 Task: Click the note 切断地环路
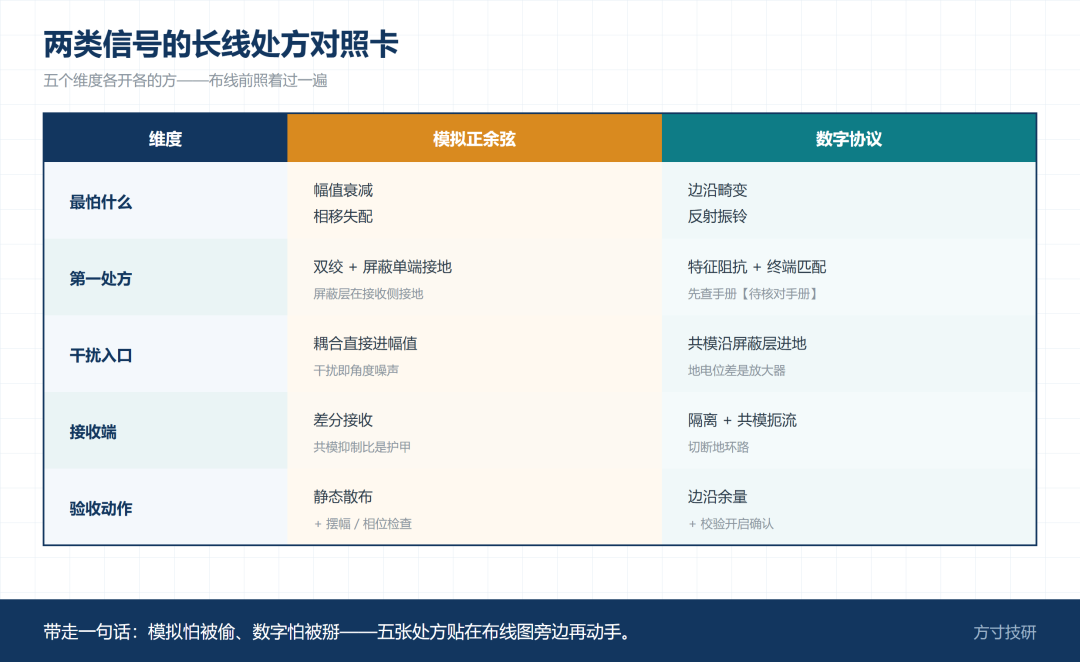718,446
